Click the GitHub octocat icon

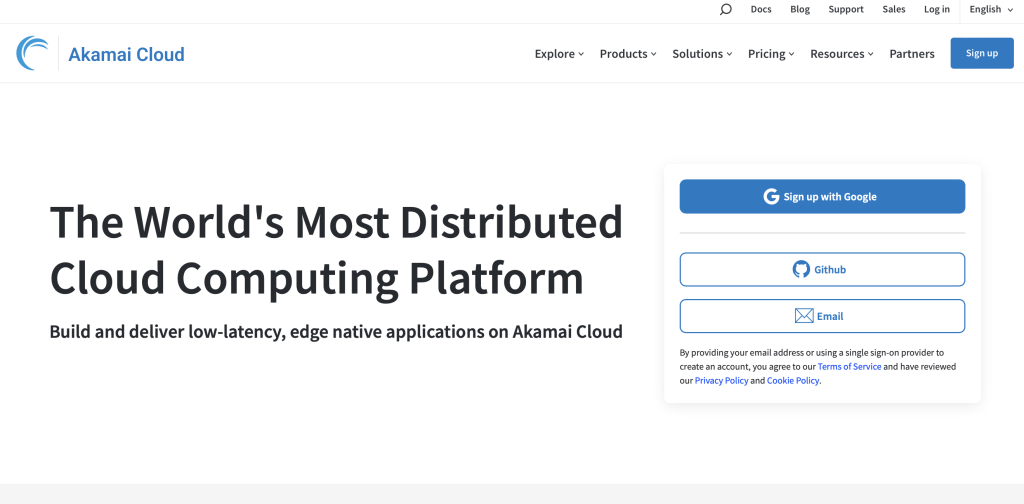coord(801,269)
